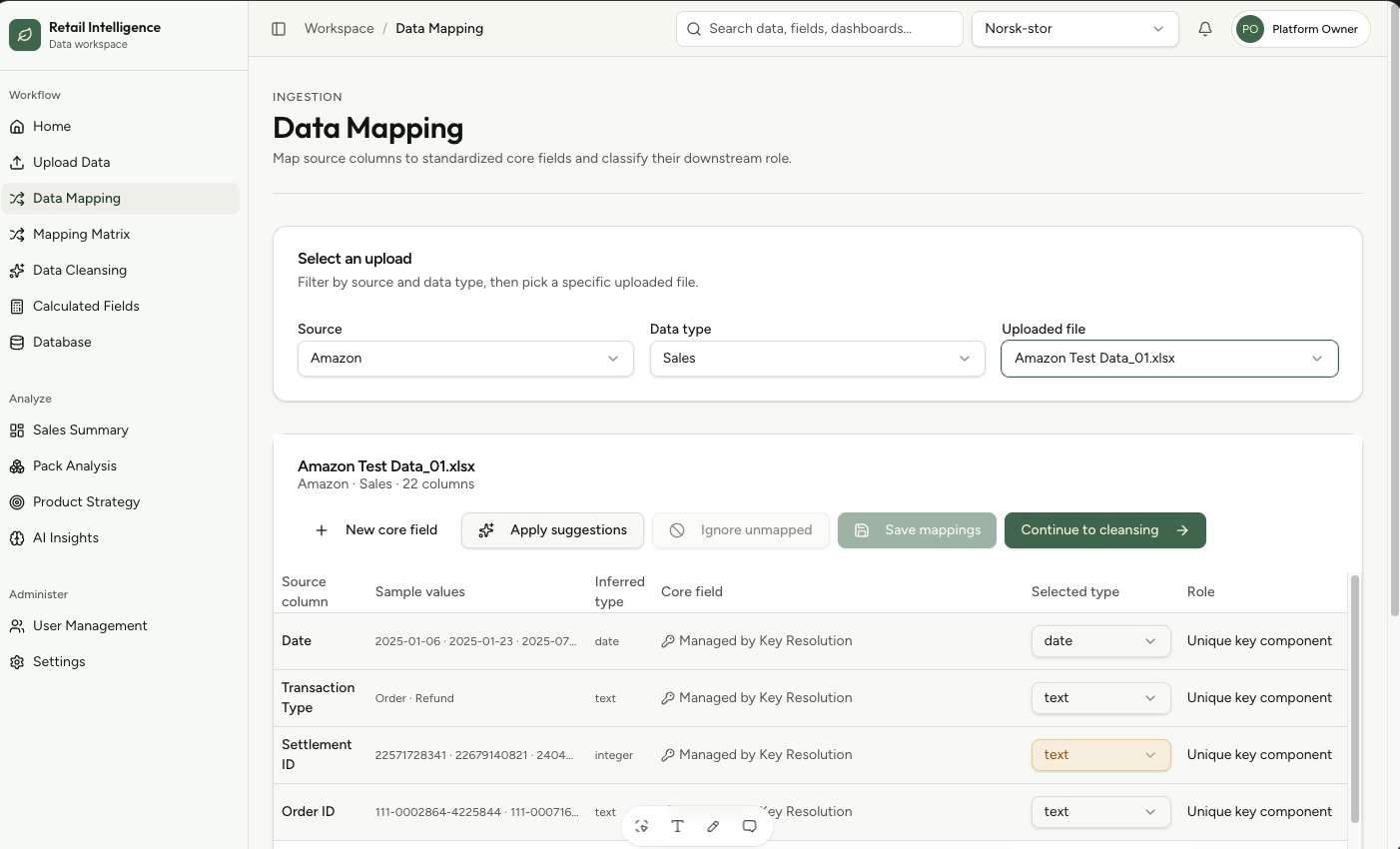Open User Management page
The height and width of the screenshot is (849, 1400).
(x=121, y=626)
